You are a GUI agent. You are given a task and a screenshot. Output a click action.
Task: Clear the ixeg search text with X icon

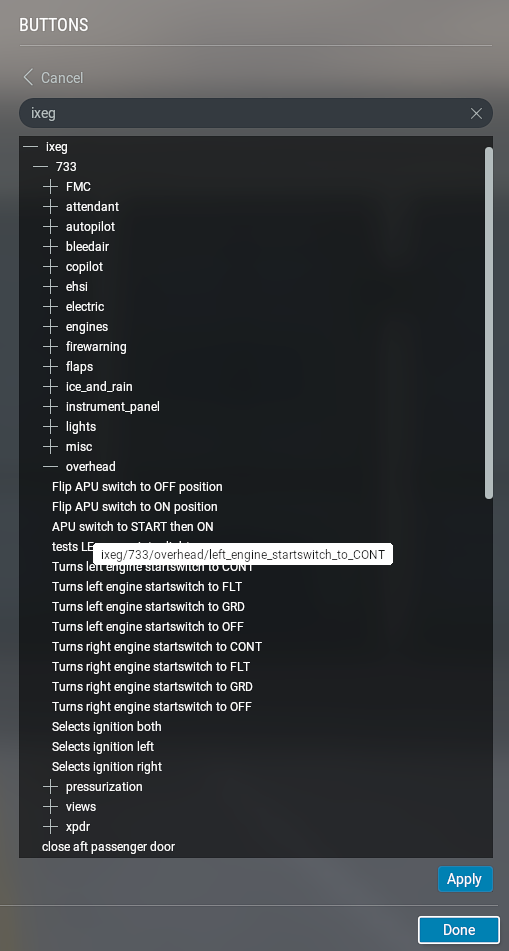point(476,113)
